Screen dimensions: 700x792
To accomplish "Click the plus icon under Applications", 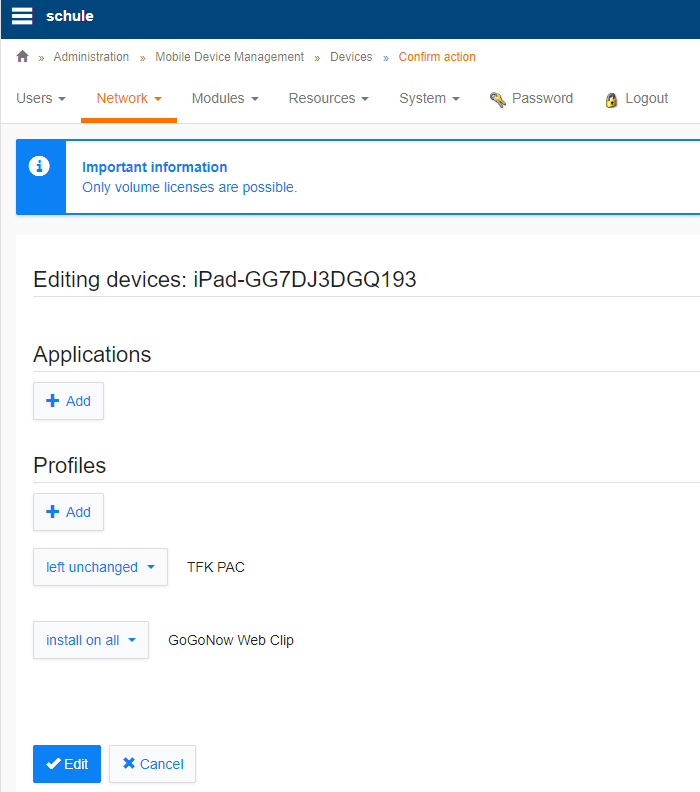I will [53, 401].
